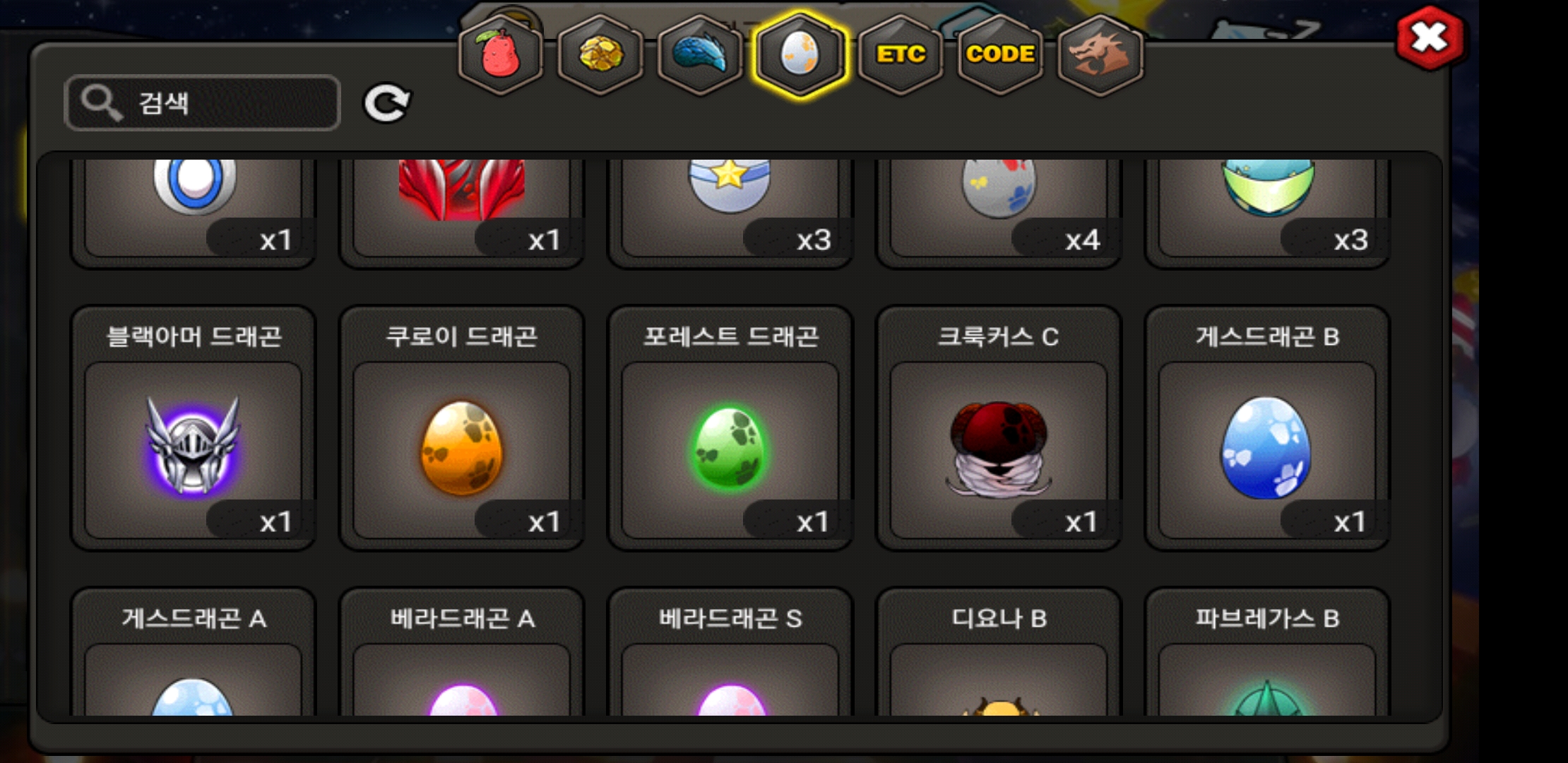
Task: Click the refresh arrow icon
Action: point(386,103)
